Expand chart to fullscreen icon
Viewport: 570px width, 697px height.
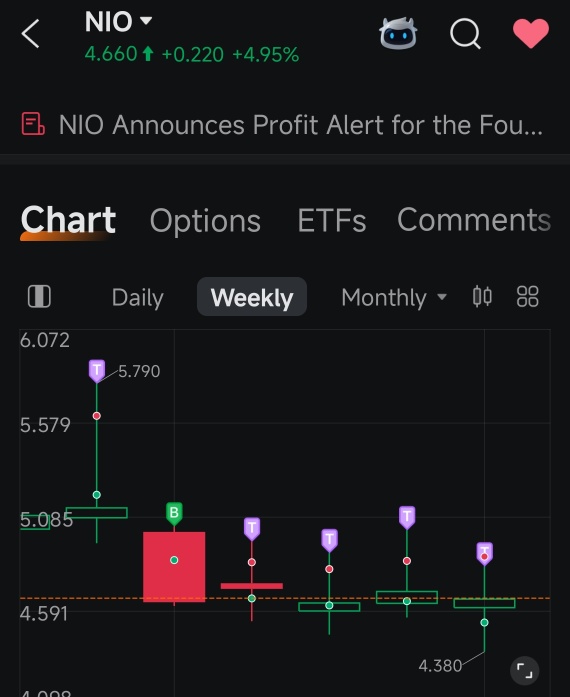click(x=525, y=670)
